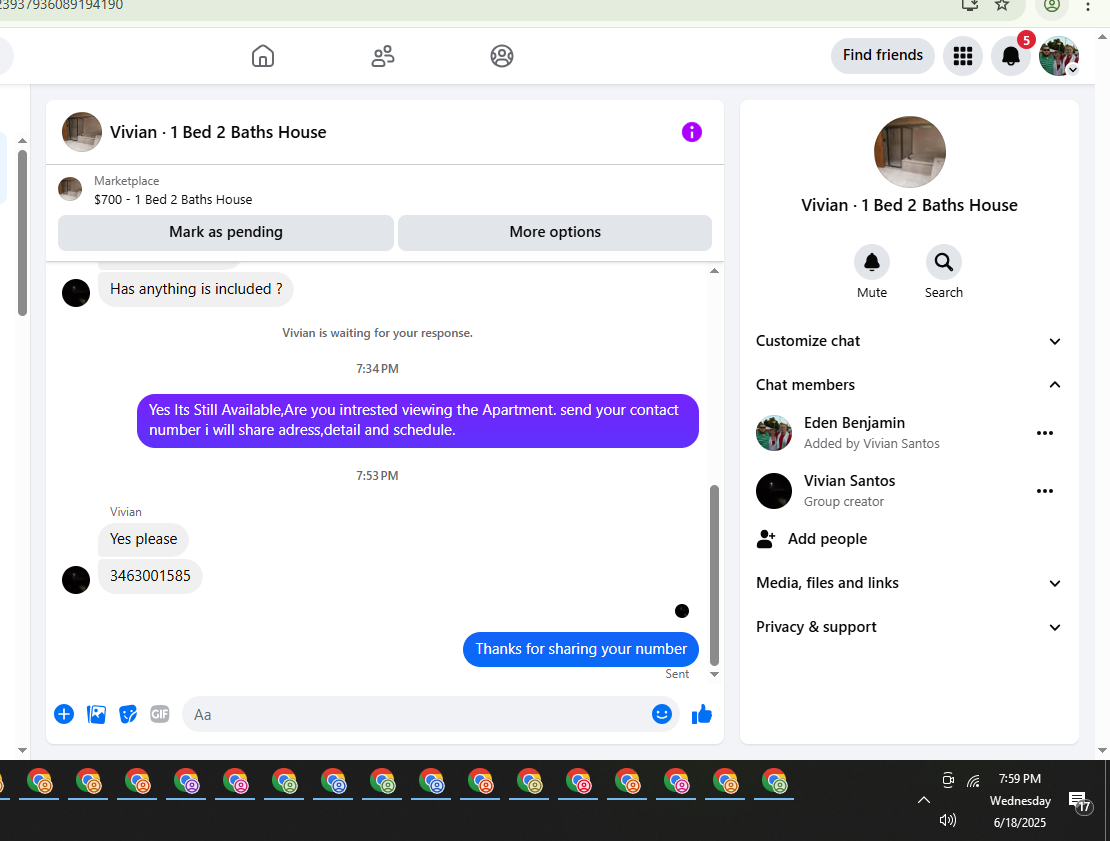Send a thumbs-up like

click(x=702, y=714)
